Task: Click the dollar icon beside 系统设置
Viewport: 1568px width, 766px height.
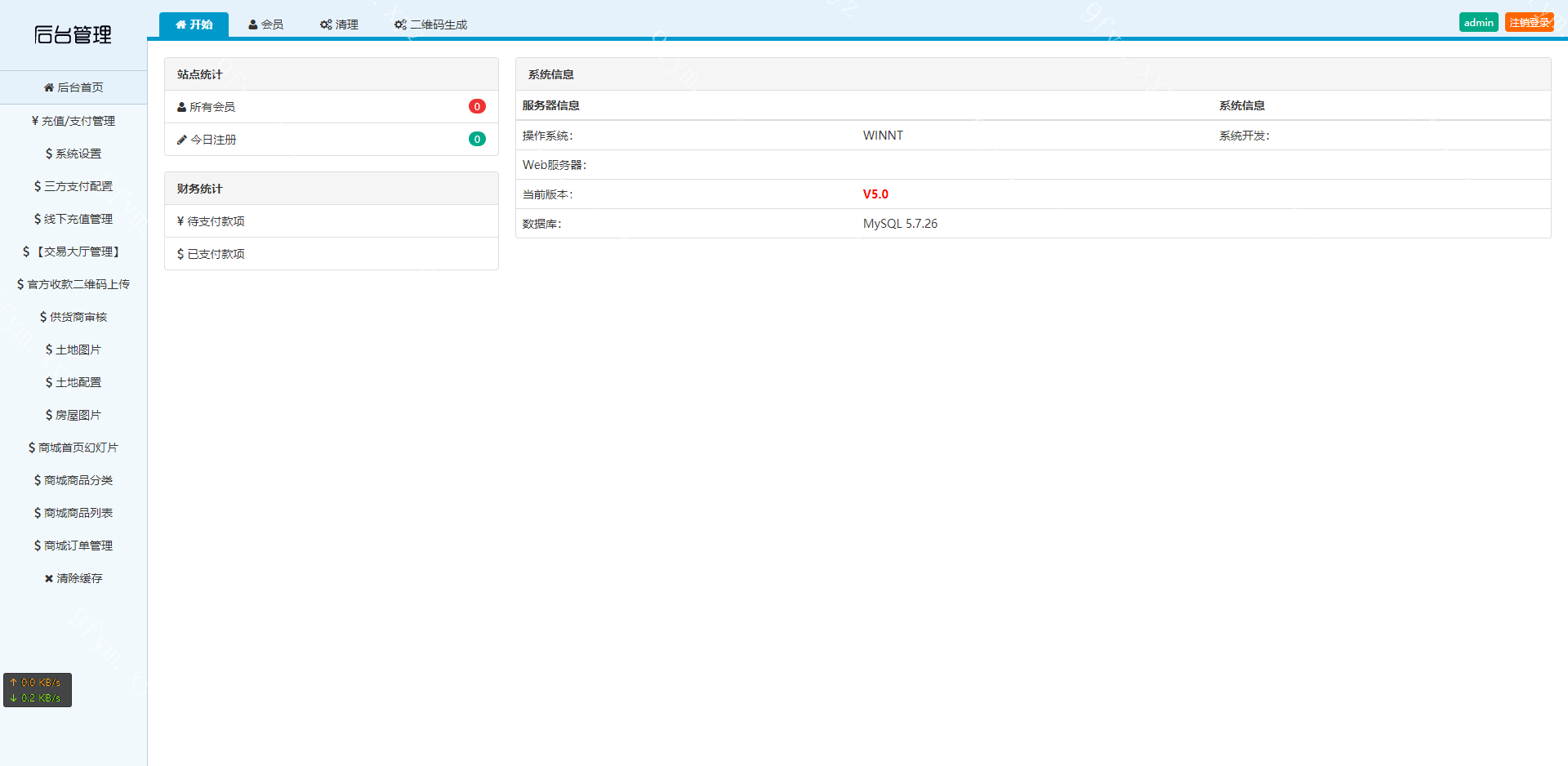Action: 49,154
